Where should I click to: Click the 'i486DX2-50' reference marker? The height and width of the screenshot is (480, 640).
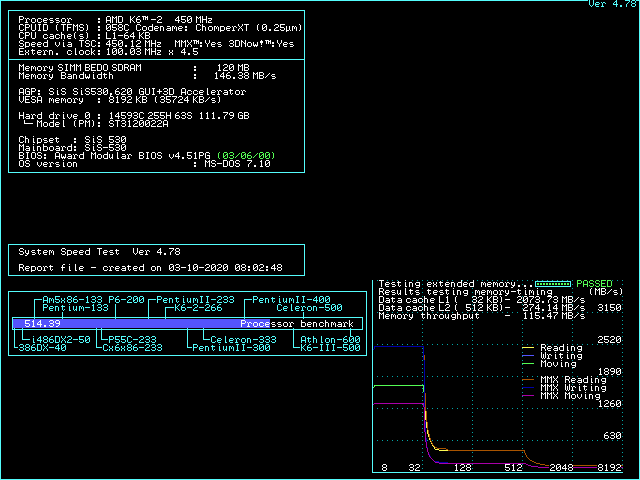point(60,340)
